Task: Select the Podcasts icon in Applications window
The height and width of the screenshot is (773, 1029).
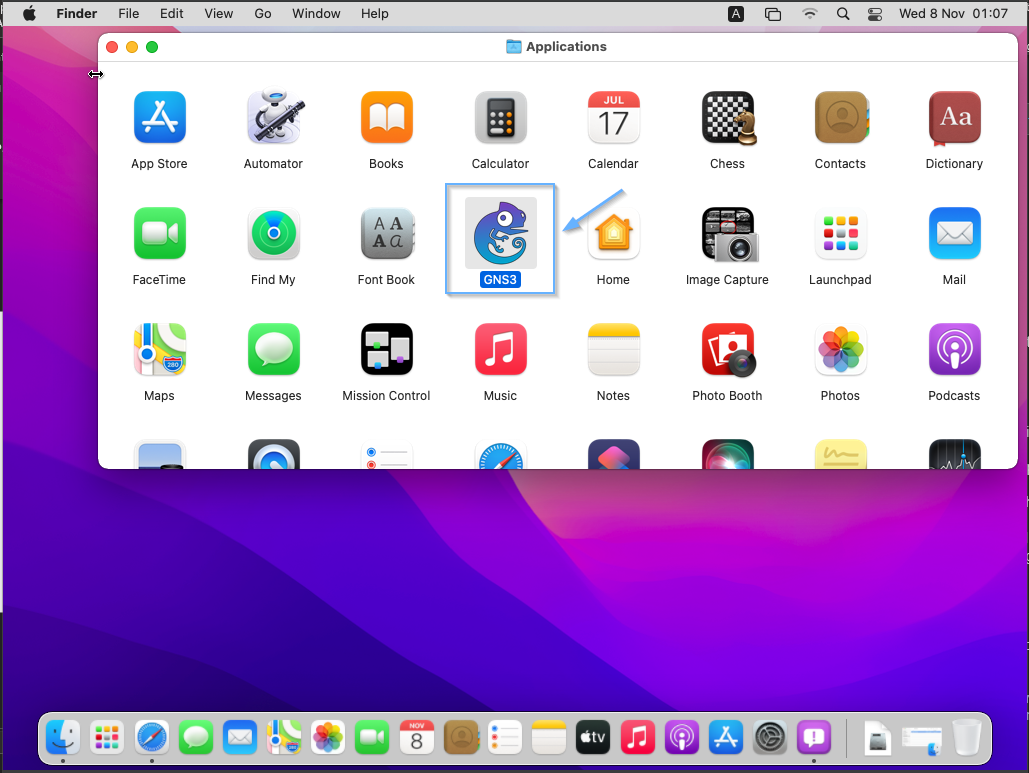Action: (x=954, y=350)
